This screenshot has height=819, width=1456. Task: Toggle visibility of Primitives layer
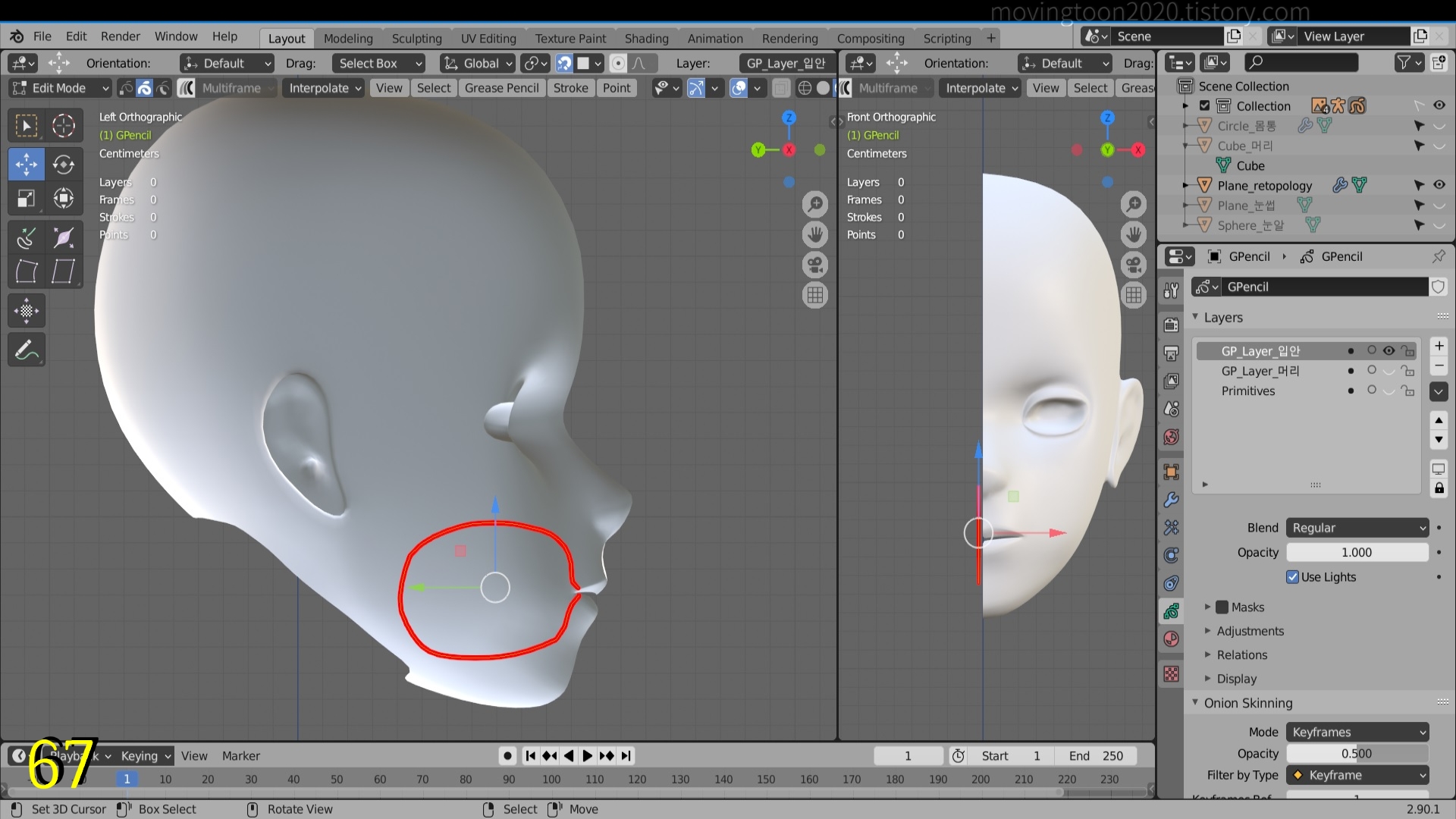[x=1389, y=391]
